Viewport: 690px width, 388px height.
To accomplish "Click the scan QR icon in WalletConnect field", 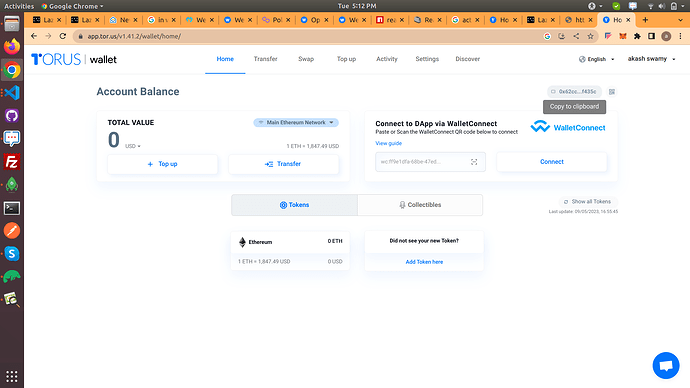I will 474,162.
